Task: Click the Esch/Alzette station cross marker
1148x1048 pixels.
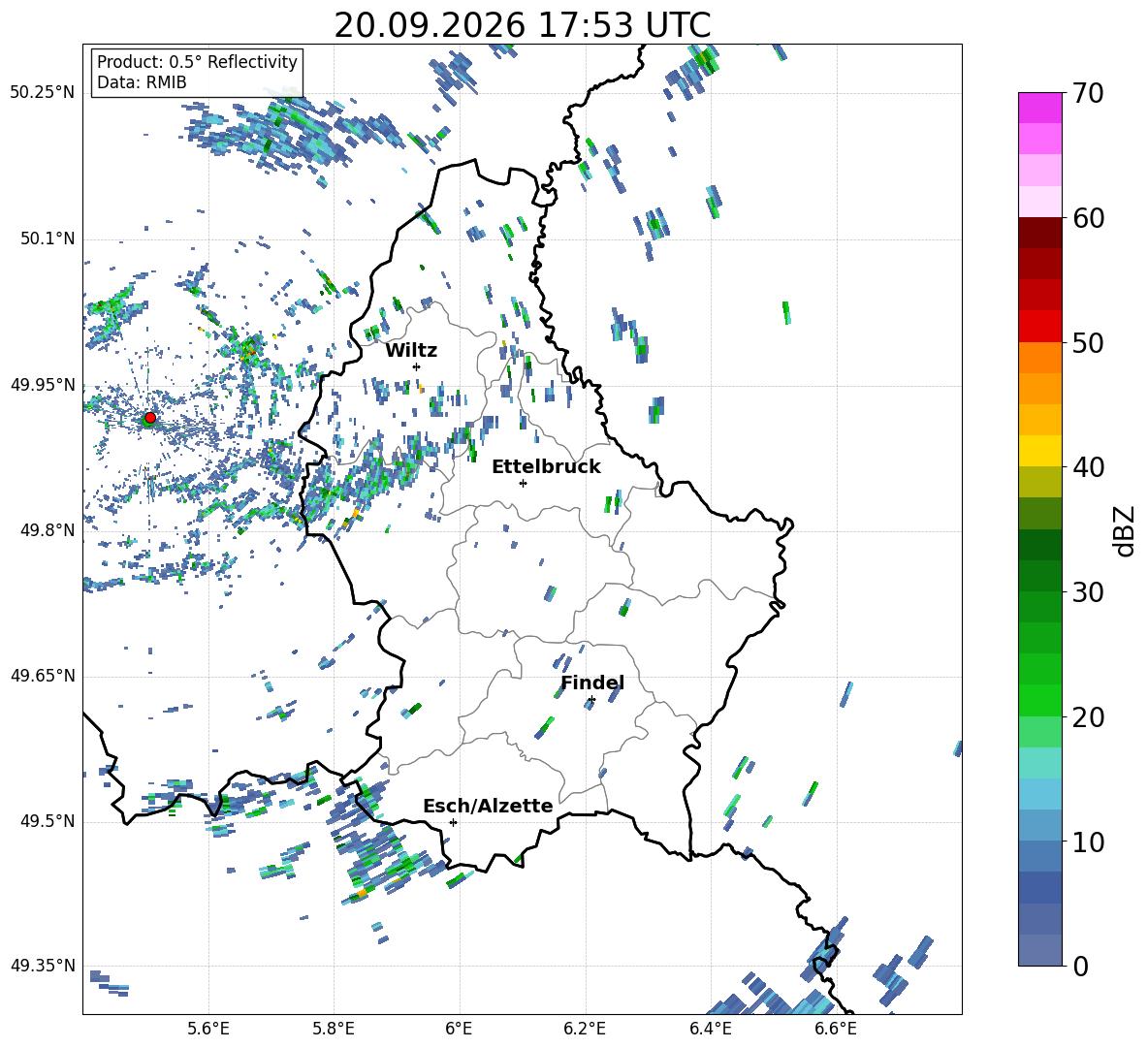Action: 453,822
